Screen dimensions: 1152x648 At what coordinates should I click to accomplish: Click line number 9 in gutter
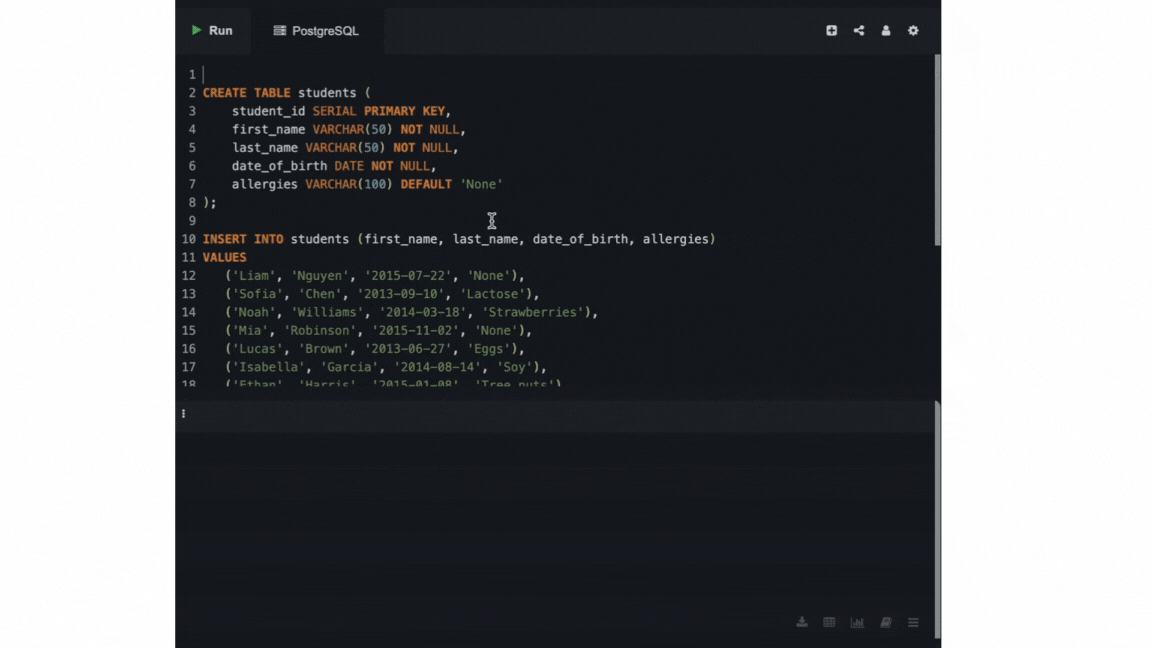point(192,221)
